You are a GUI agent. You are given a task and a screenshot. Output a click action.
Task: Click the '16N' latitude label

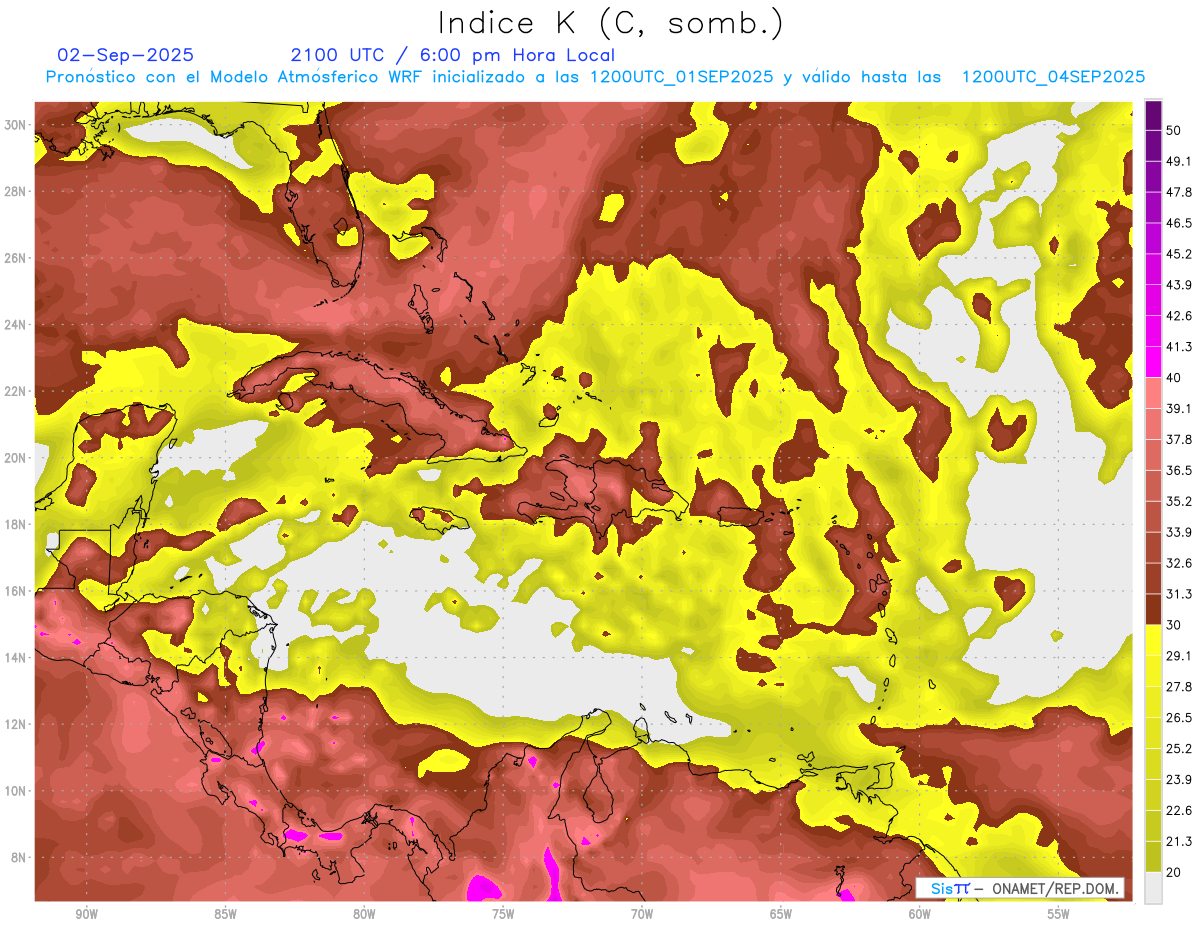pyautogui.click(x=15, y=591)
